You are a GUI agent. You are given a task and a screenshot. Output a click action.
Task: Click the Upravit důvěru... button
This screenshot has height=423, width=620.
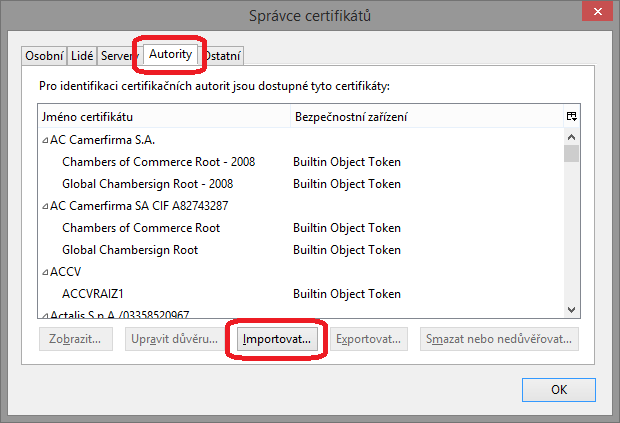(174, 339)
